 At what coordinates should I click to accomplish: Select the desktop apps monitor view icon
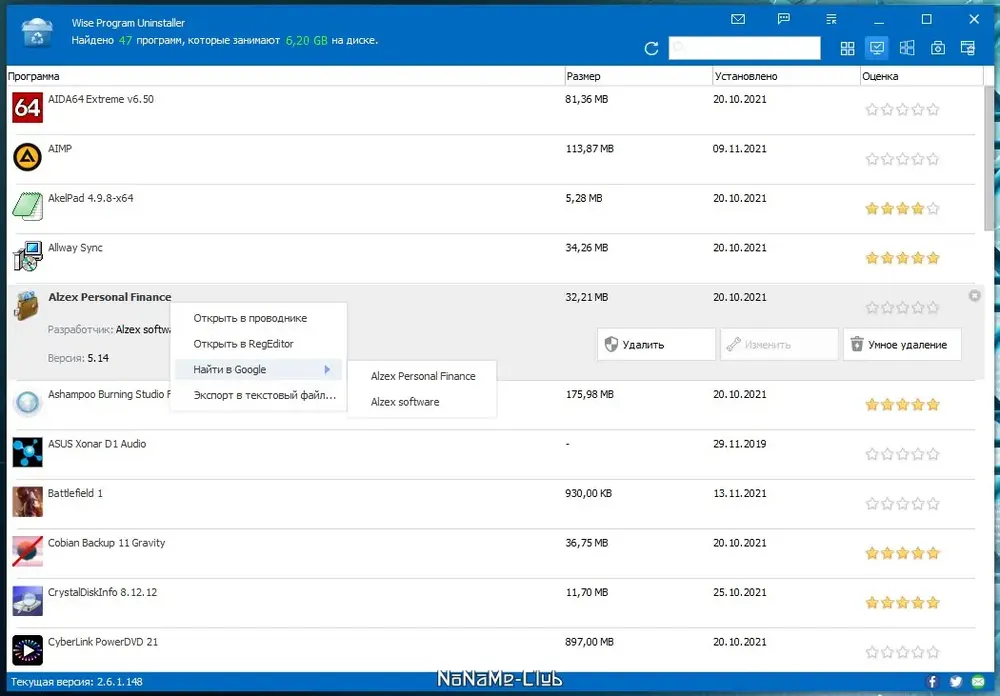click(877, 48)
